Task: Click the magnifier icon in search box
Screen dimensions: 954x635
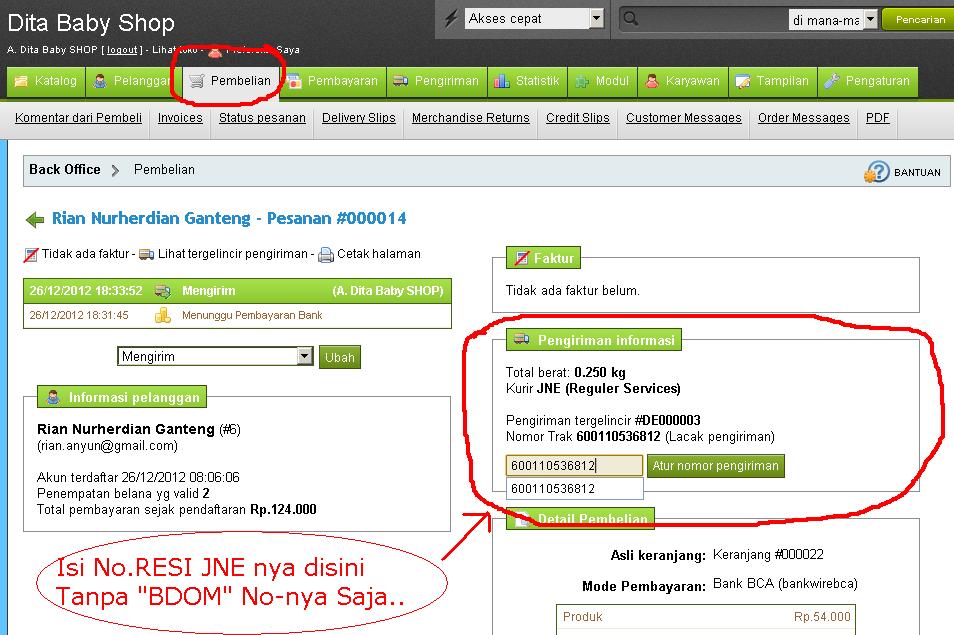Action: click(x=631, y=19)
